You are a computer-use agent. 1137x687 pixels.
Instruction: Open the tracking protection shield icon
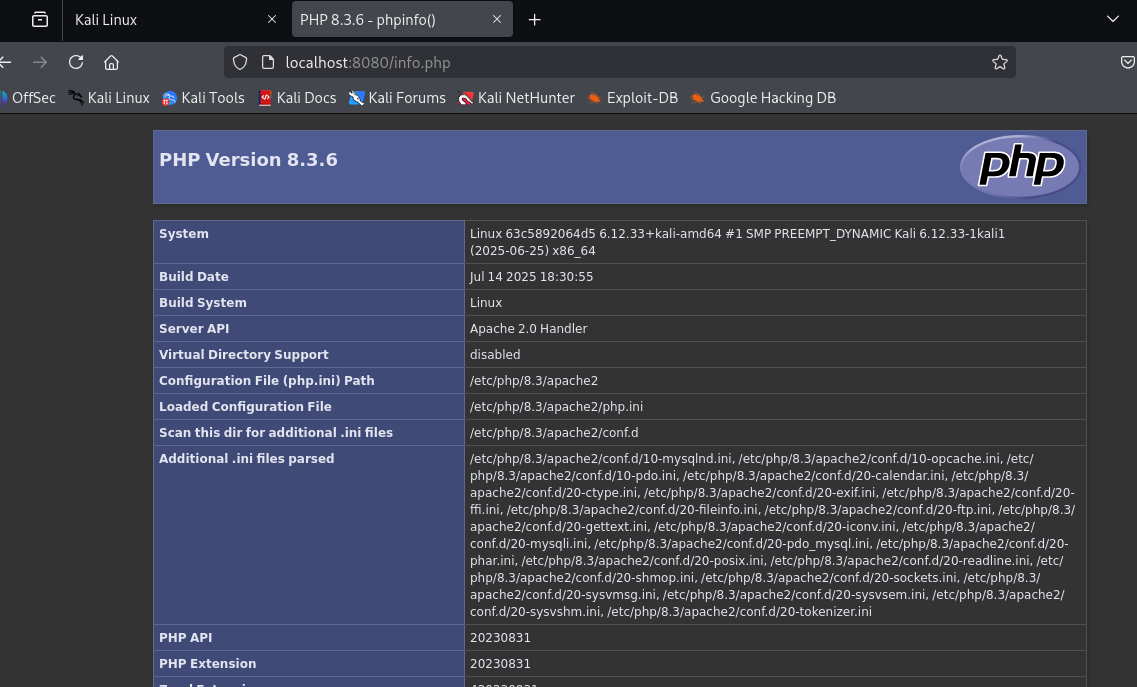tap(240, 62)
